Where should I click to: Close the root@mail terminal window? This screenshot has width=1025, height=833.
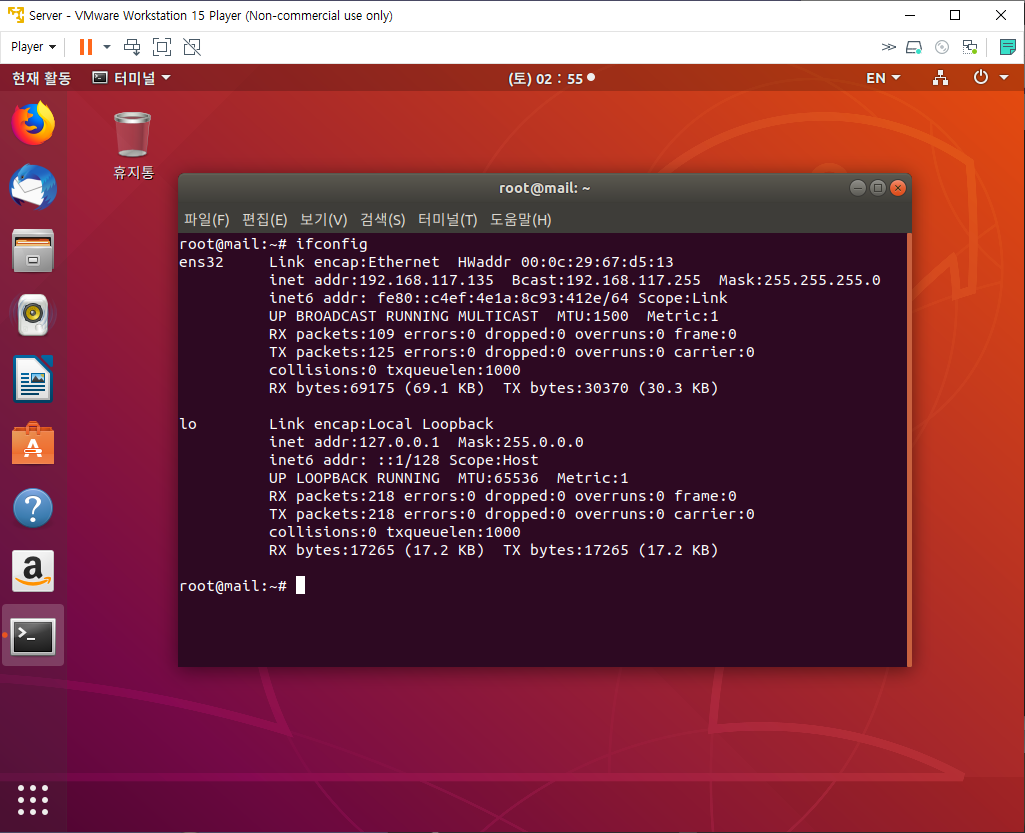898,188
